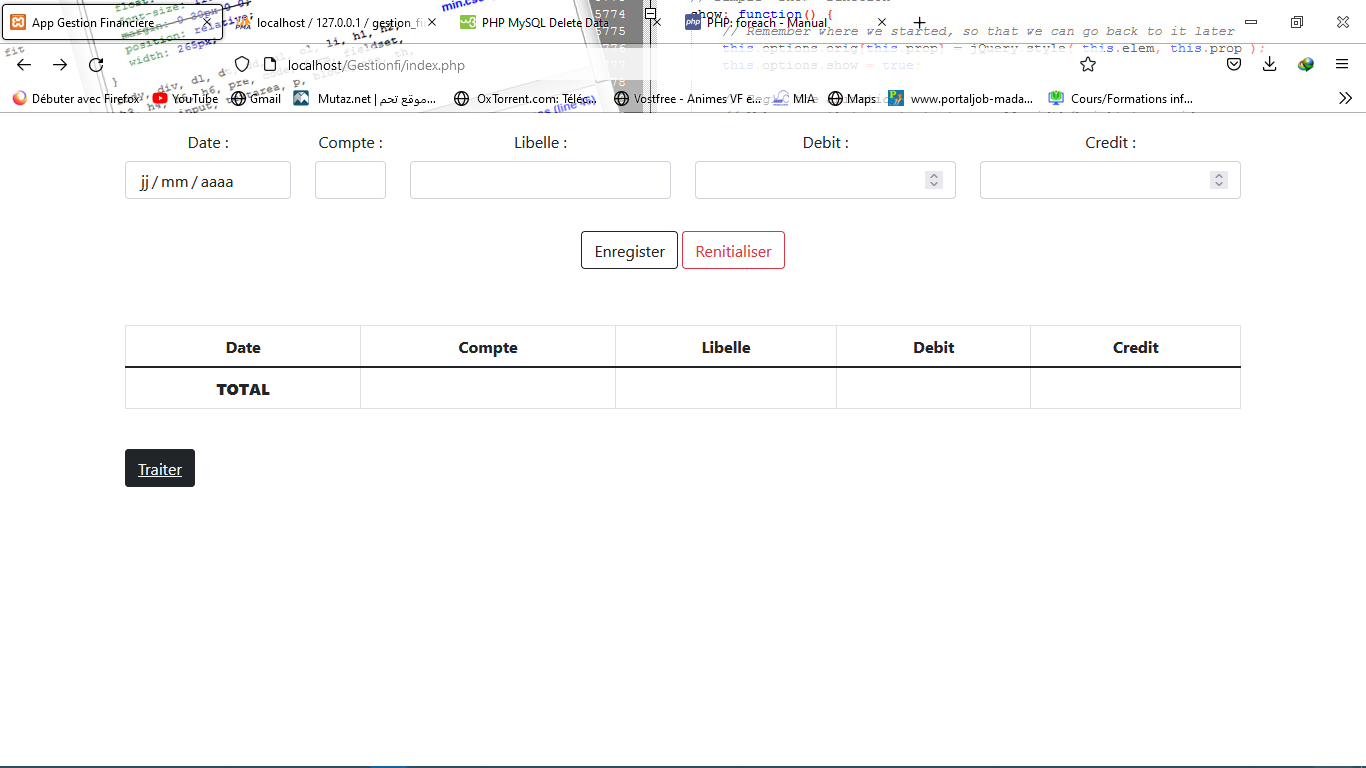
Task: Save the page to Pocket
Action: pyautogui.click(x=1234, y=64)
